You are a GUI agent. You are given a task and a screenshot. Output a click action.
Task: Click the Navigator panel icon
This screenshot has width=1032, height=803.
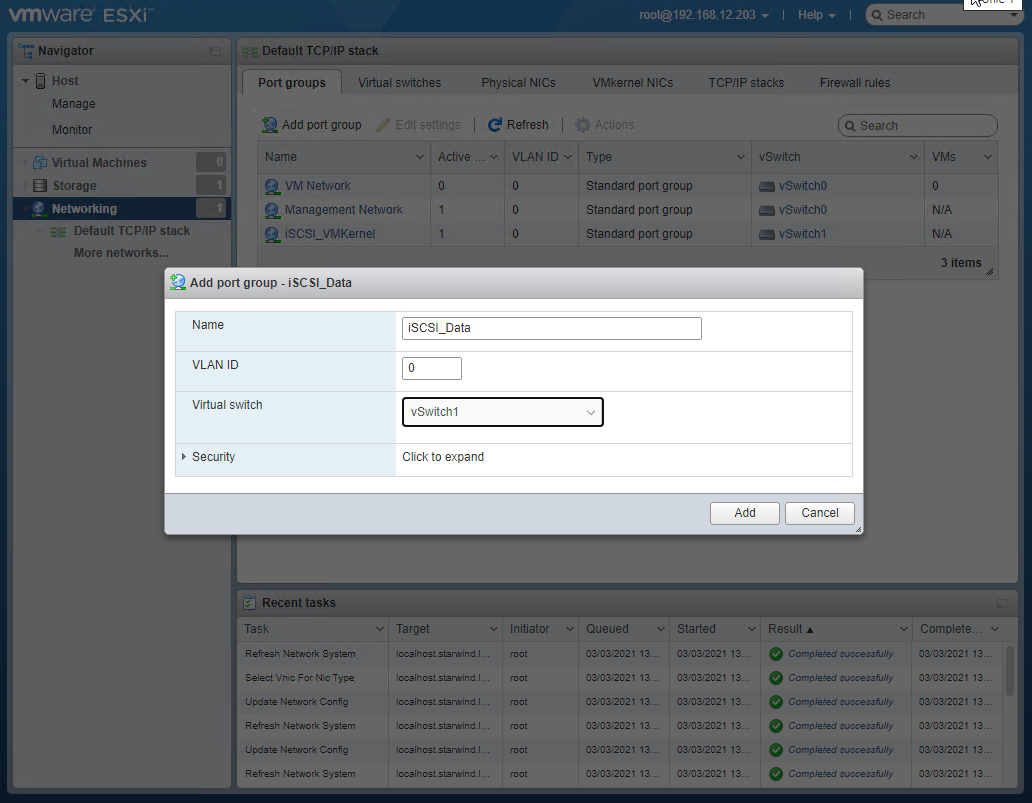click(26, 51)
